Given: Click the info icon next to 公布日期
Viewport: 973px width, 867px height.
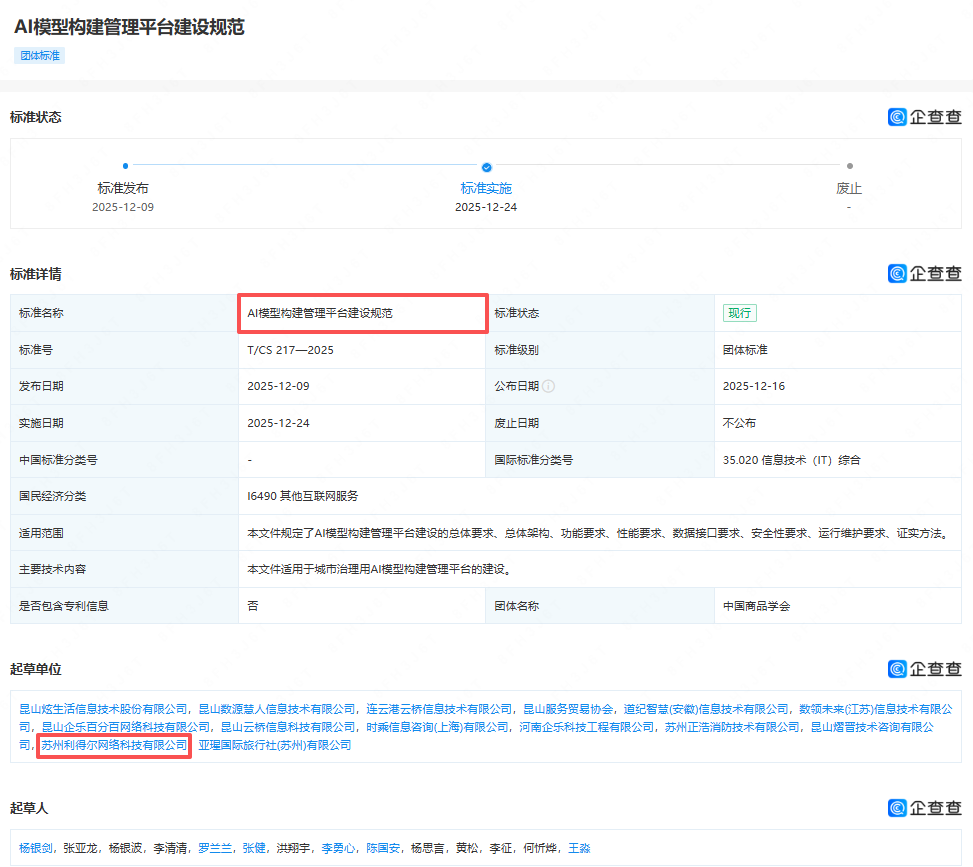Looking at the screenshot, I should click(x=549, y=386).
